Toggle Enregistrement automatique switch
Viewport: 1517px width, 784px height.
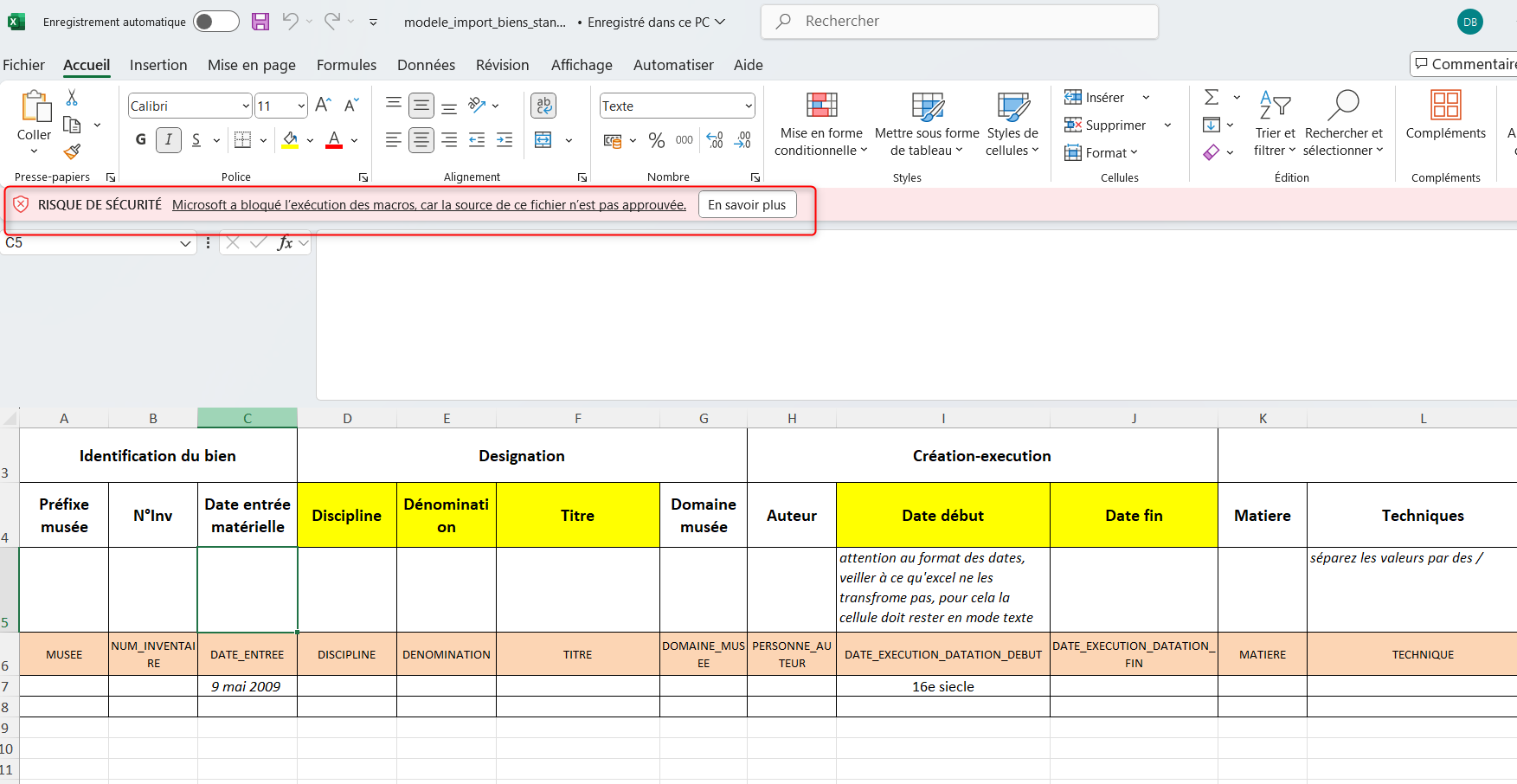(215, 22)
